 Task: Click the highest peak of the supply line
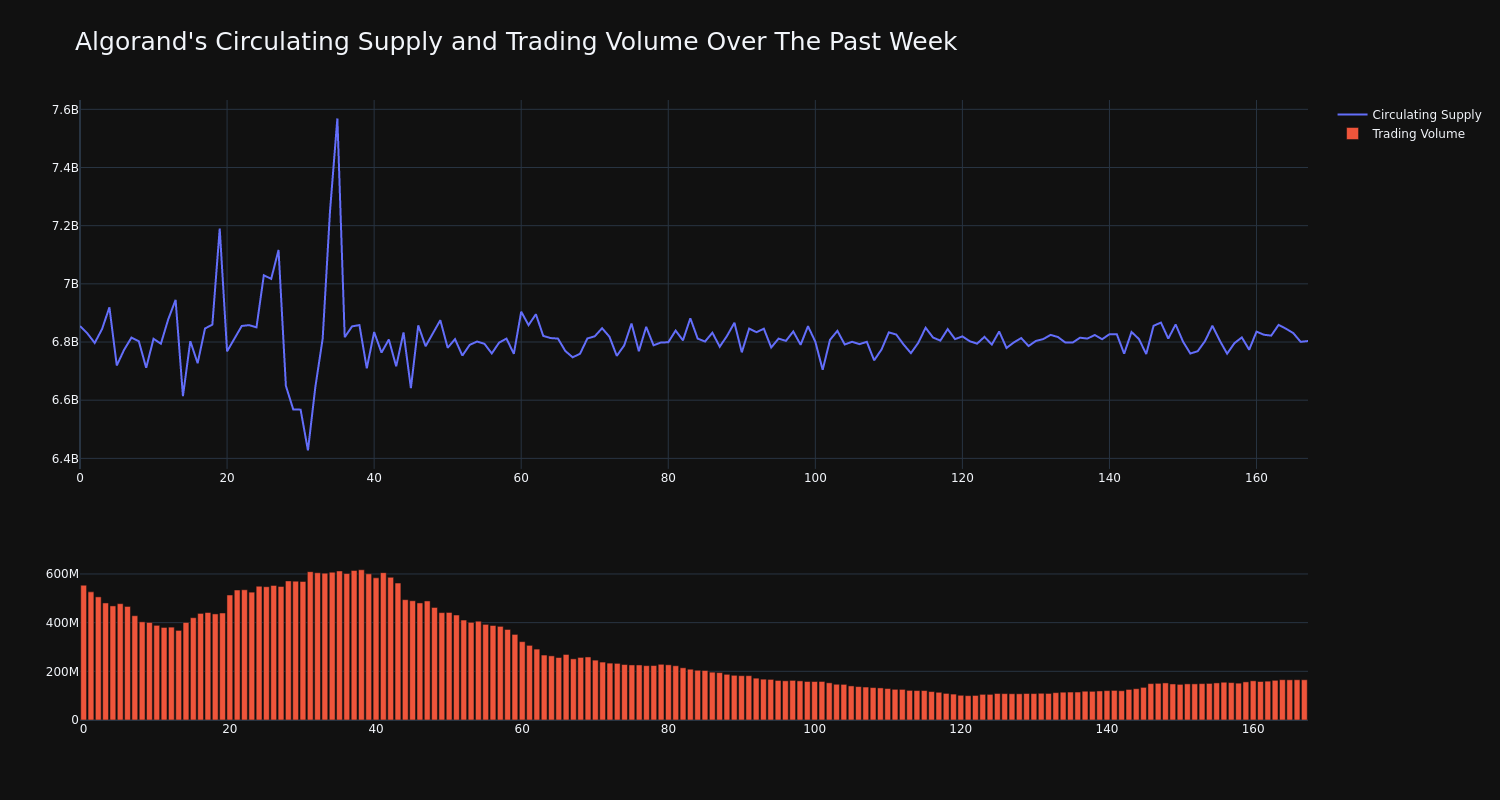[337, 120]
